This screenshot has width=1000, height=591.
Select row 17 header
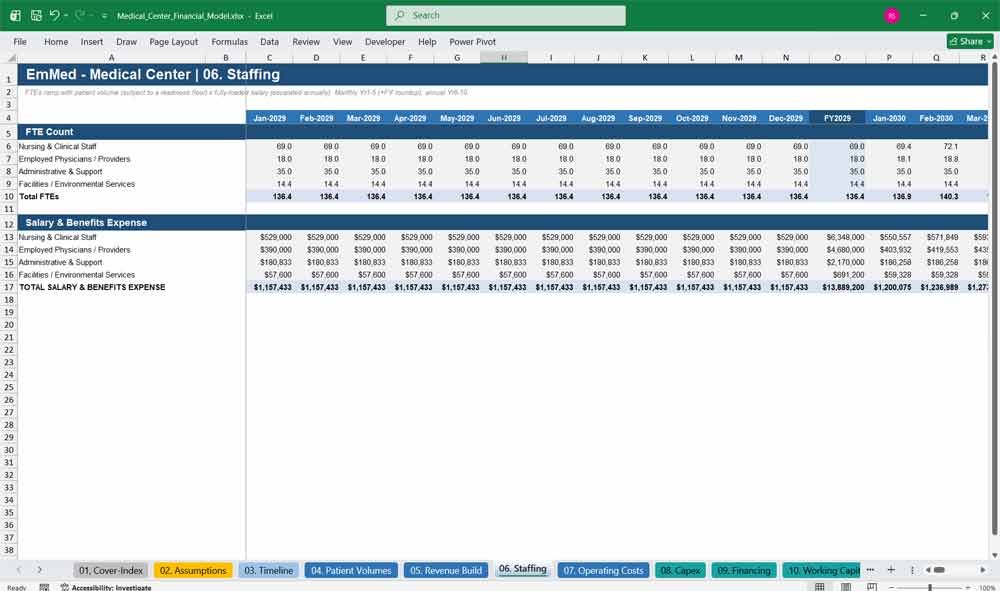click(x=9, y=288)
